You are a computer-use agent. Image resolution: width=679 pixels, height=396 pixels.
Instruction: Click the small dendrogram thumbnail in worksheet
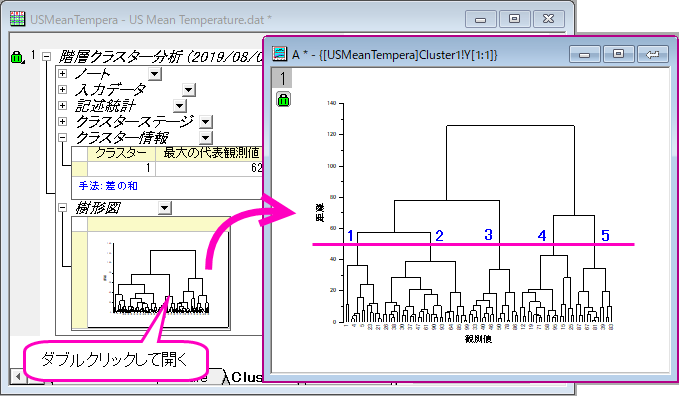(x=158, y=279)
